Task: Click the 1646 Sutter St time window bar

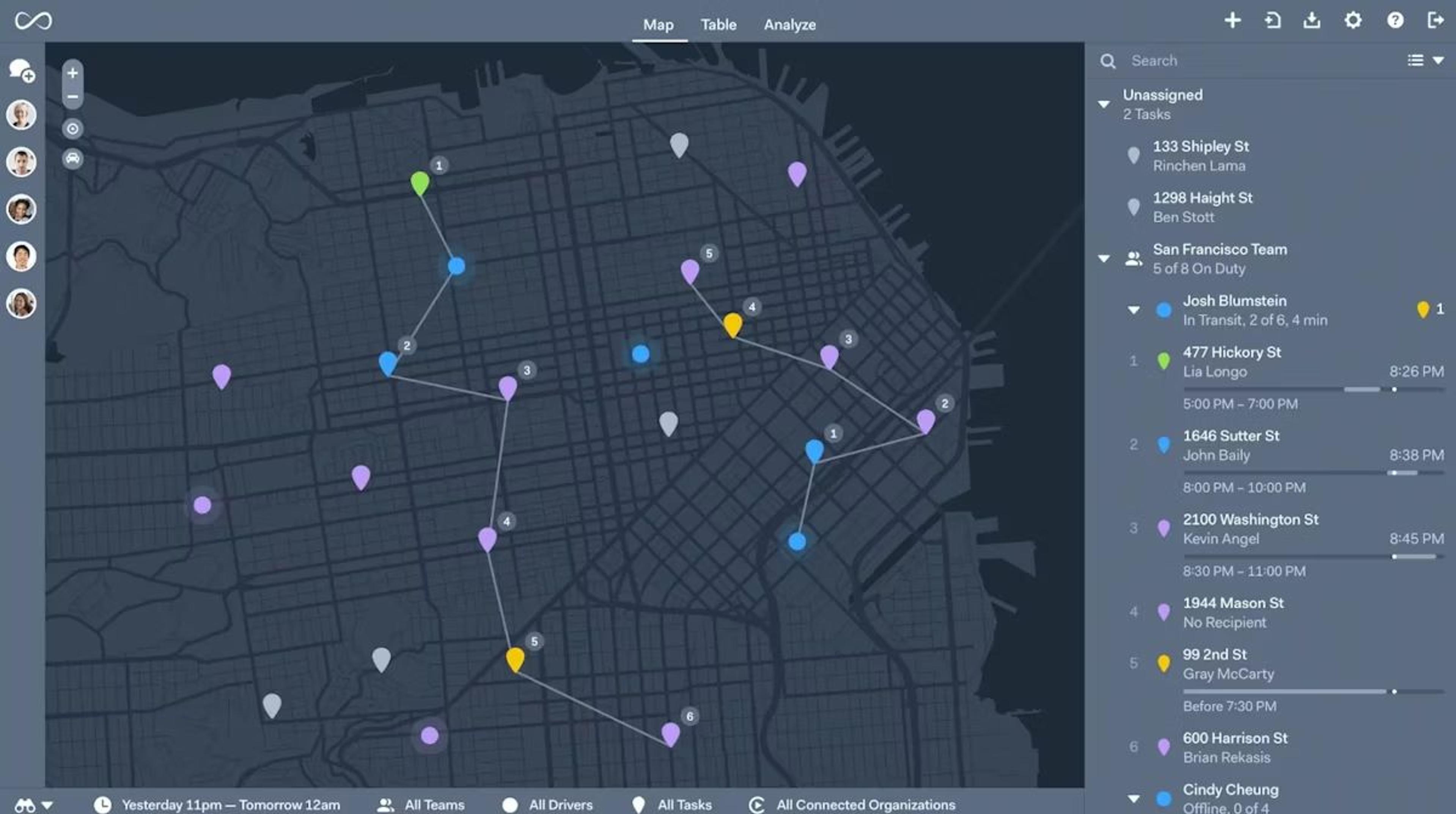Action: pyautogui.click(x=1314, y=473)
